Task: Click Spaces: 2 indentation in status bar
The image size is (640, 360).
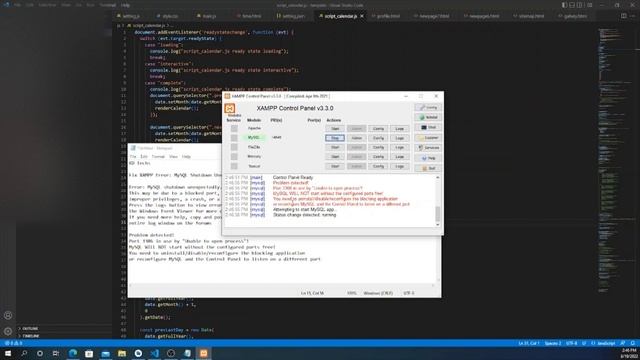Action: tap(553, 343)
